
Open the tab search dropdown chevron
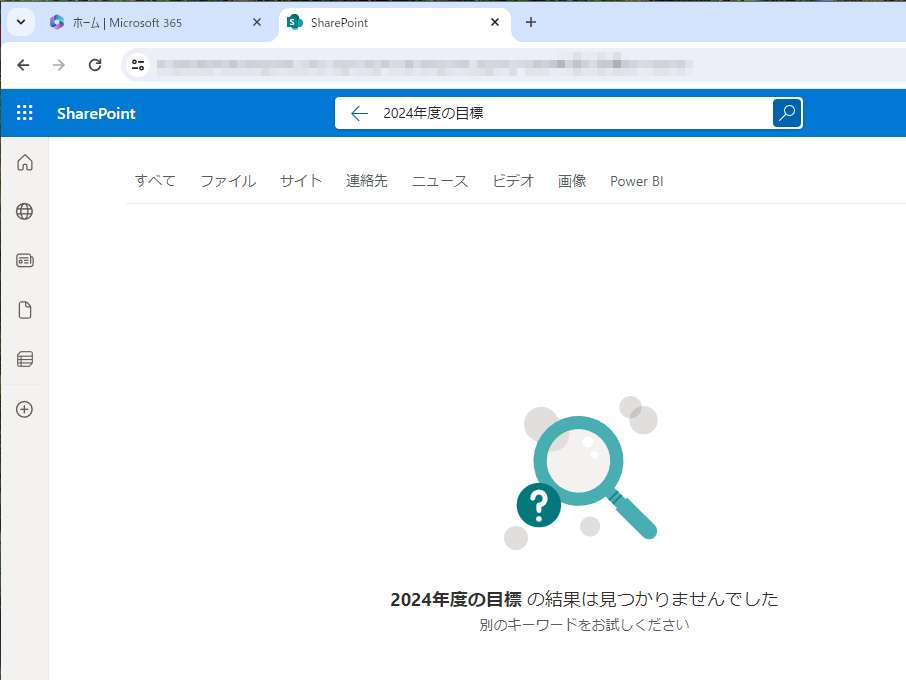[20, 22]
